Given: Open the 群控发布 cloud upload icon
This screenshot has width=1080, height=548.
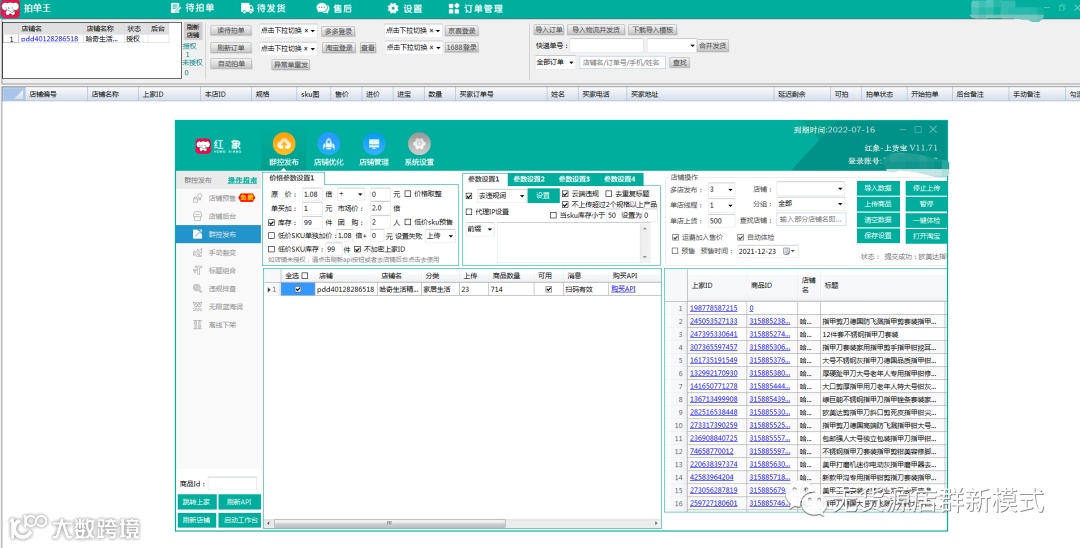Looking at the screenshot, I should 284,144.
